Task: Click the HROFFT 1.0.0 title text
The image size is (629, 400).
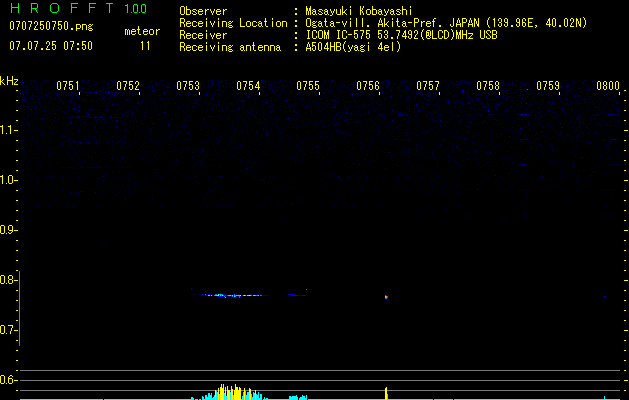Action: point(79,8)
